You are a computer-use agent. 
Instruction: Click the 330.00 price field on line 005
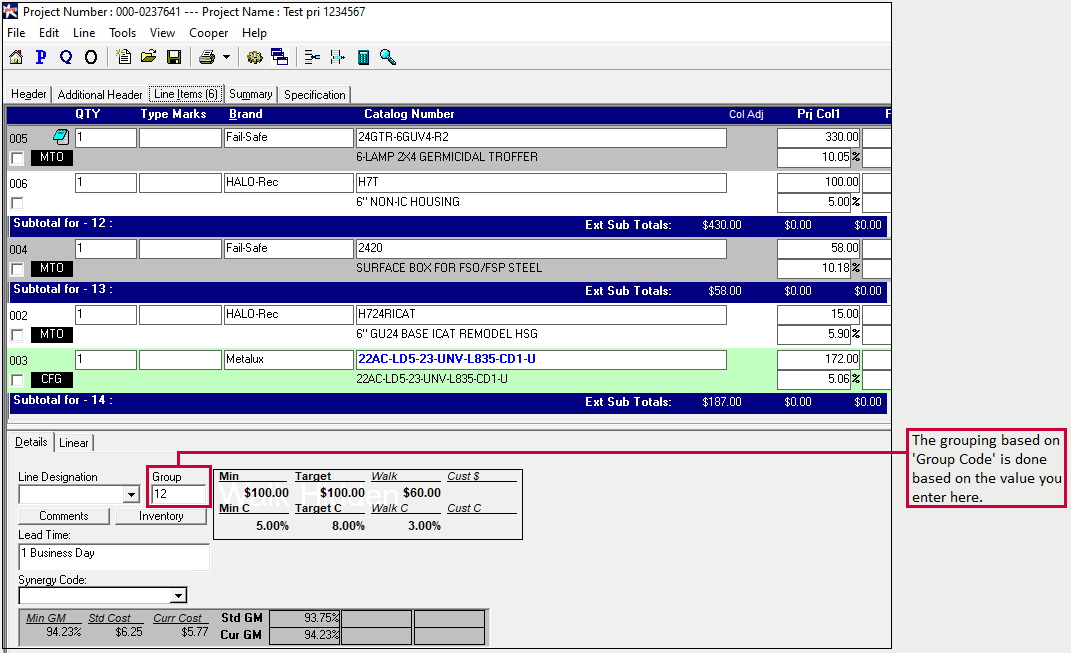tap(819, 137)
